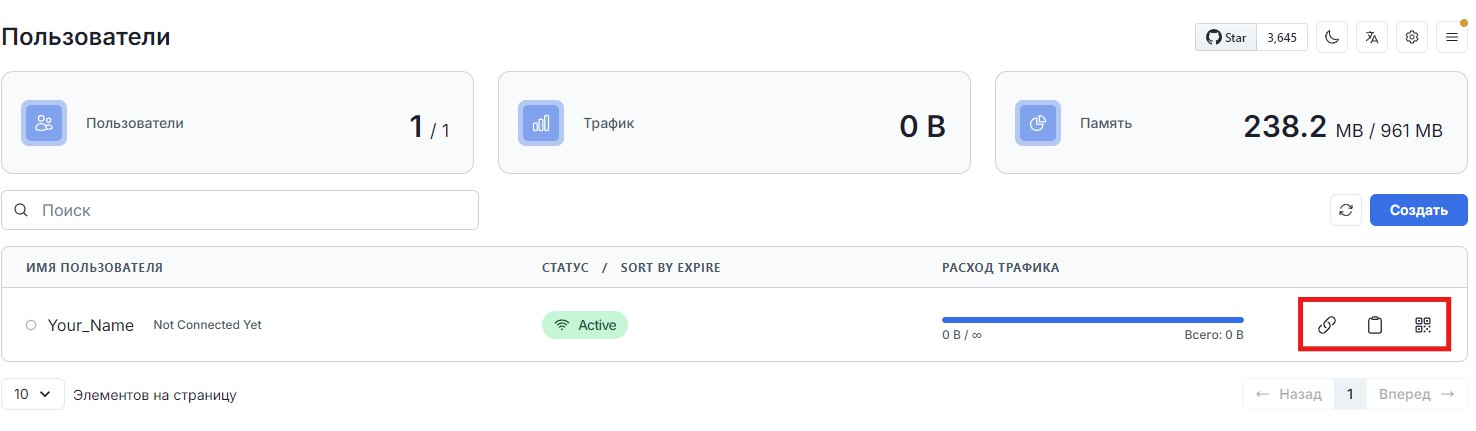Open the language translation selector
1476x431 pixels.
(1372, 38)
